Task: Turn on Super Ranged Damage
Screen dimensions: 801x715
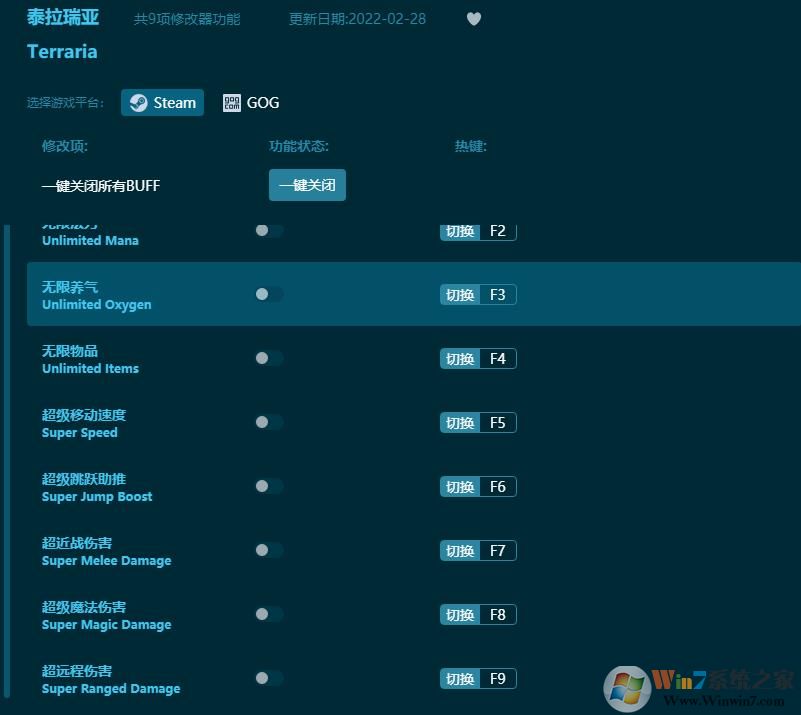Action: (269, 678)
